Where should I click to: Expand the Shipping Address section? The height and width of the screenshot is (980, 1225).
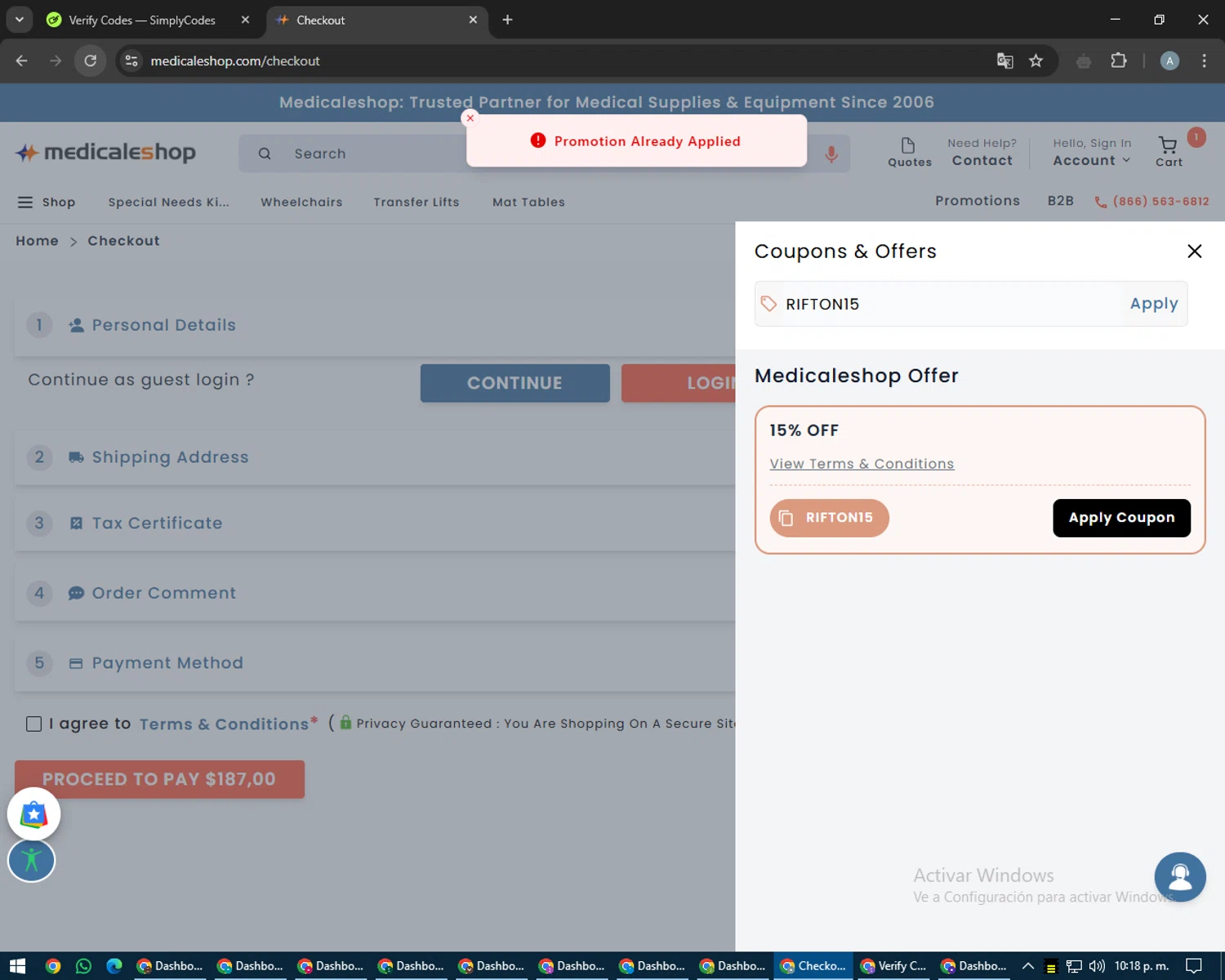(375, 457)
